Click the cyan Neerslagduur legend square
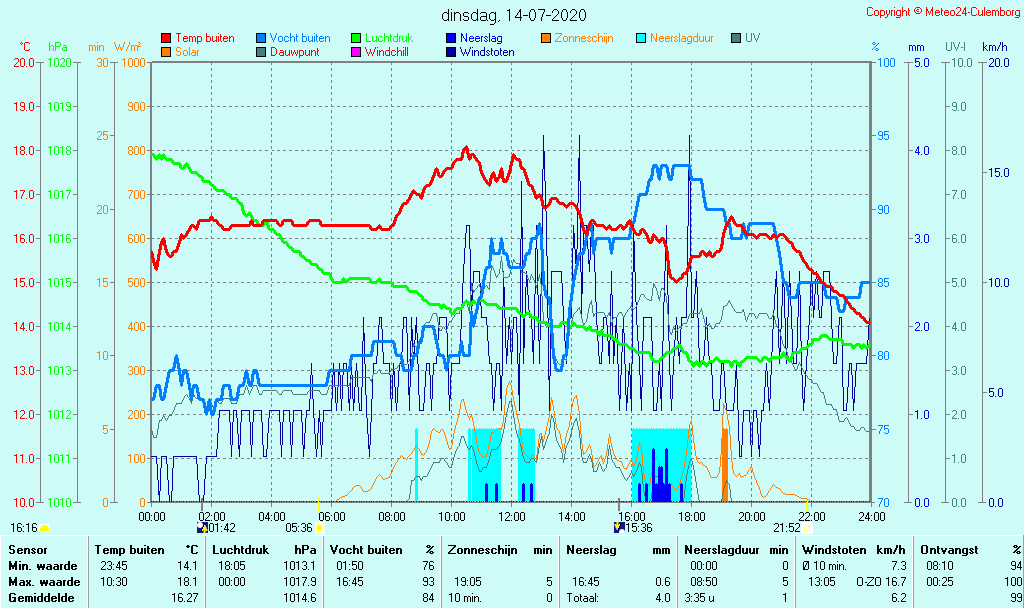The height and width of the screenshot is (608, 1026). [641, 39]
